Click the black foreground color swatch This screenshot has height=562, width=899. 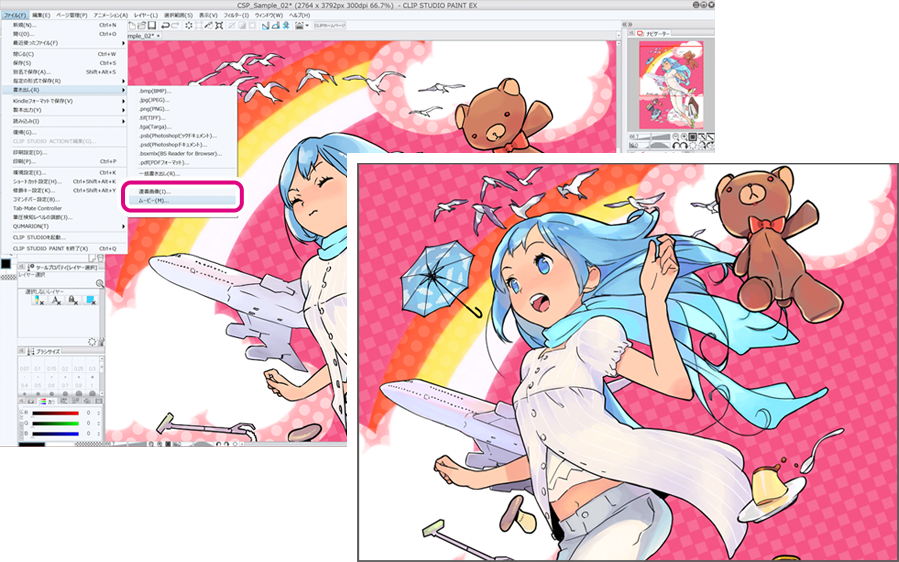(x=6, y=264)
